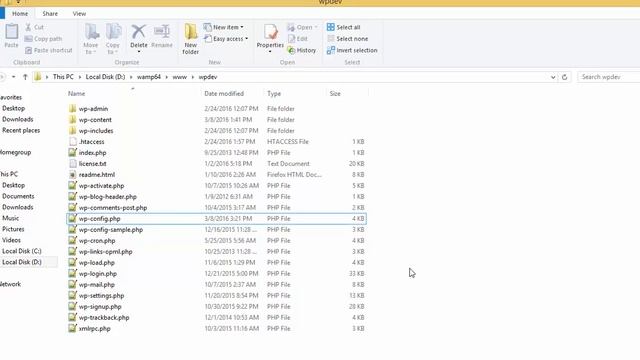
Task: Click the license.txt file icon
Action: pos(73,164)
